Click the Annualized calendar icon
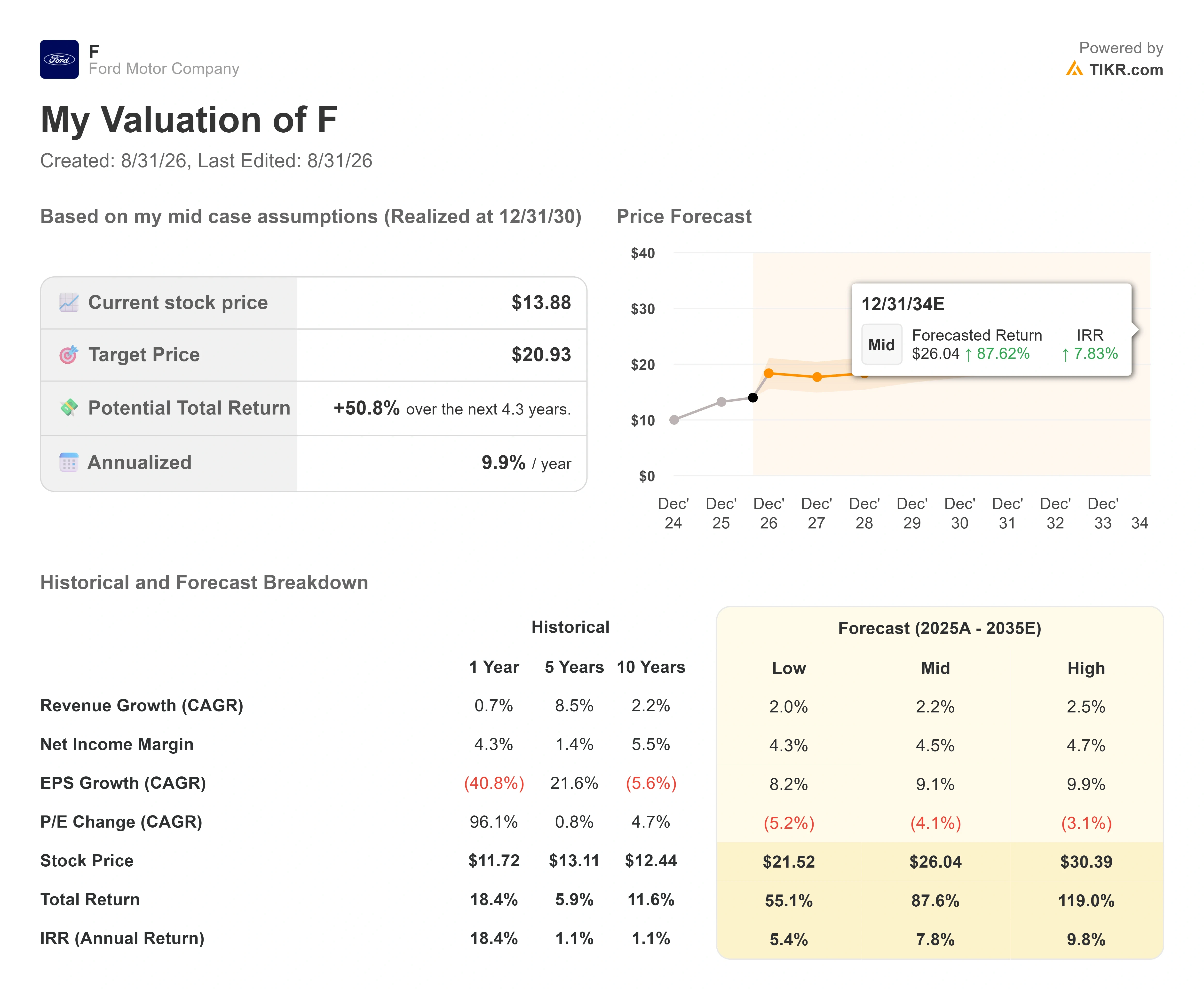This screenshot has height=990, width=1204. click(69, 462)
